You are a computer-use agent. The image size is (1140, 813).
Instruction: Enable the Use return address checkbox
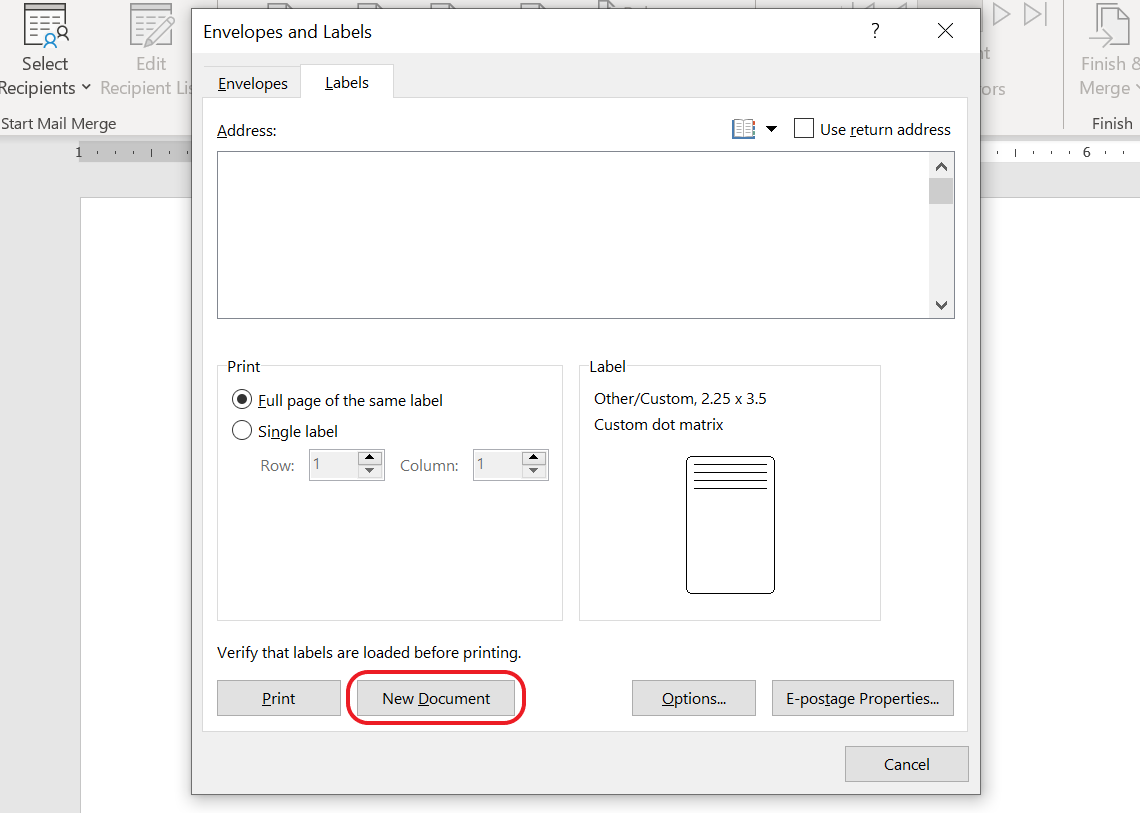[804, 129]
